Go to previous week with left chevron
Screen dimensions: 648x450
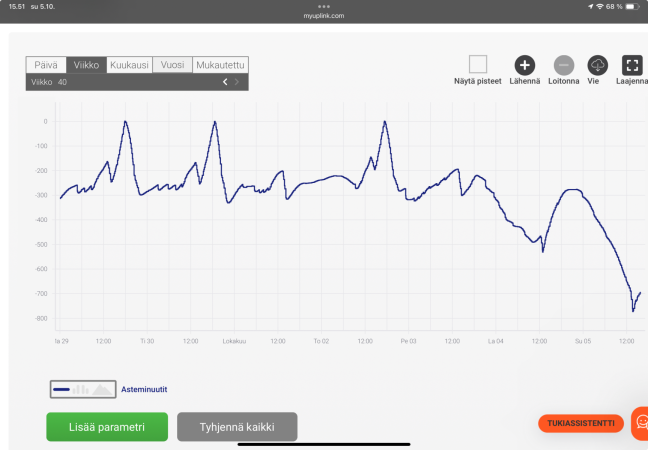[x=225, y=82]
